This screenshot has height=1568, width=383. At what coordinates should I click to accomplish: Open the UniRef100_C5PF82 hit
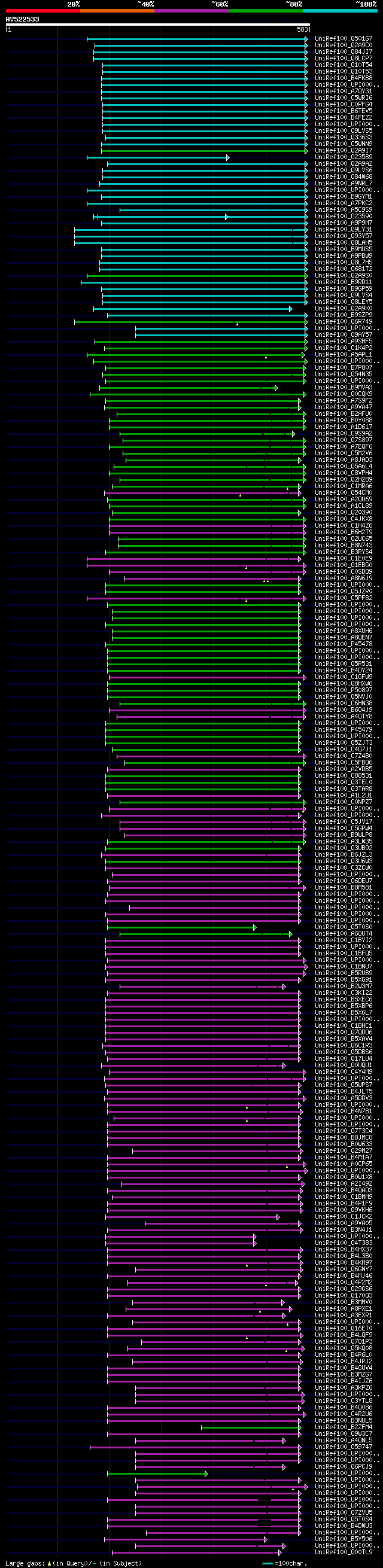coord(344,598)
